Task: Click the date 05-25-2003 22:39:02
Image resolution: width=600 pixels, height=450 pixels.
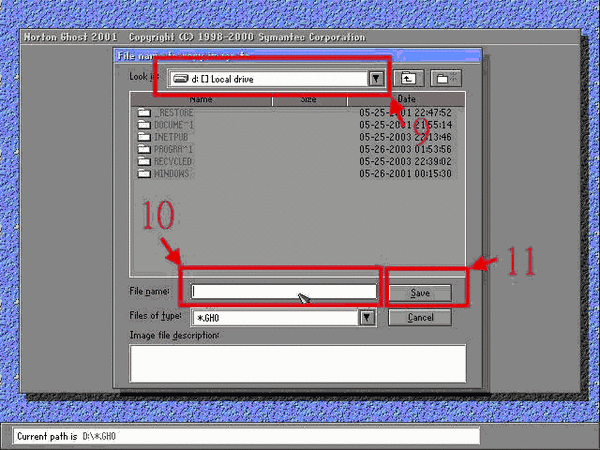Action: point(405,161)
